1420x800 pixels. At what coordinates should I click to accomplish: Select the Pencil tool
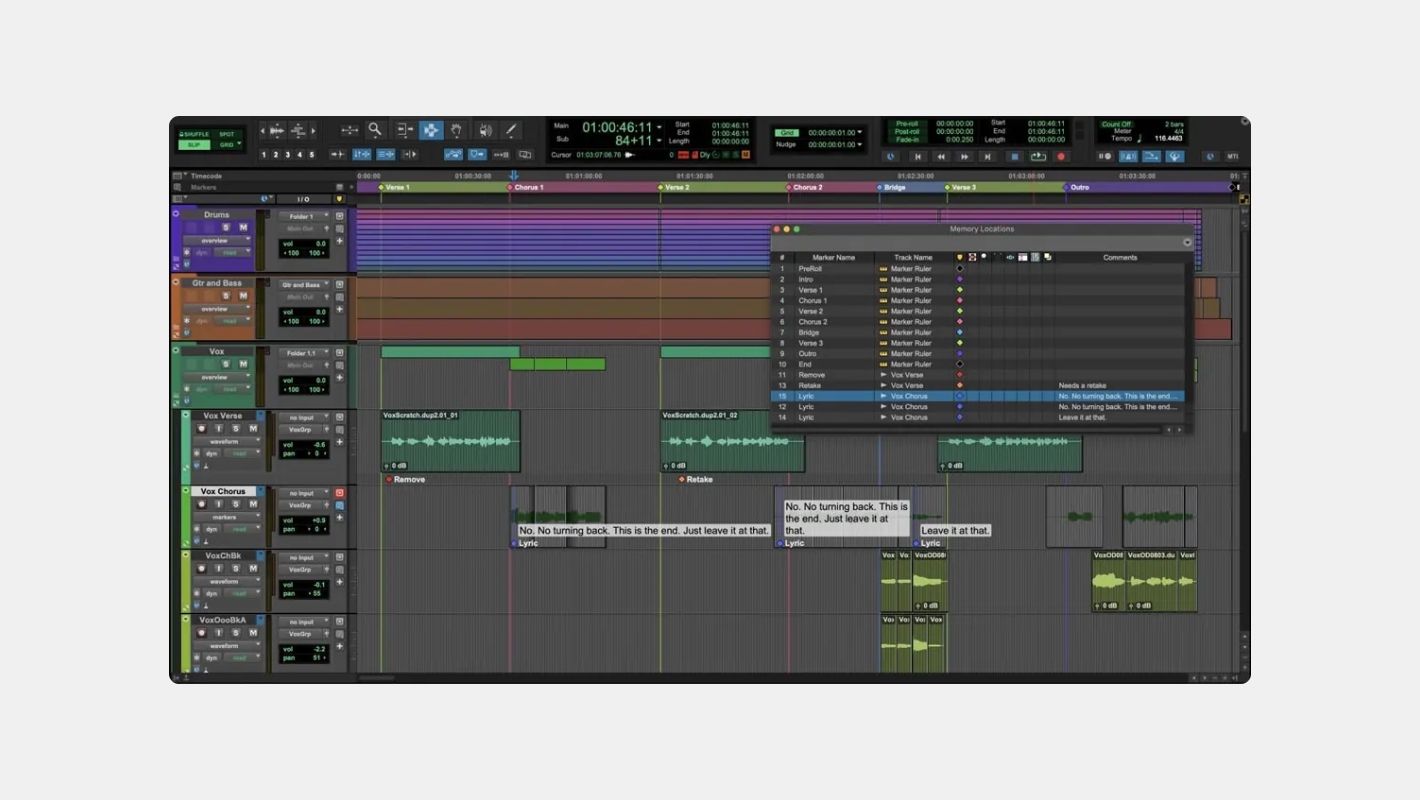click(x=511, y=131)
